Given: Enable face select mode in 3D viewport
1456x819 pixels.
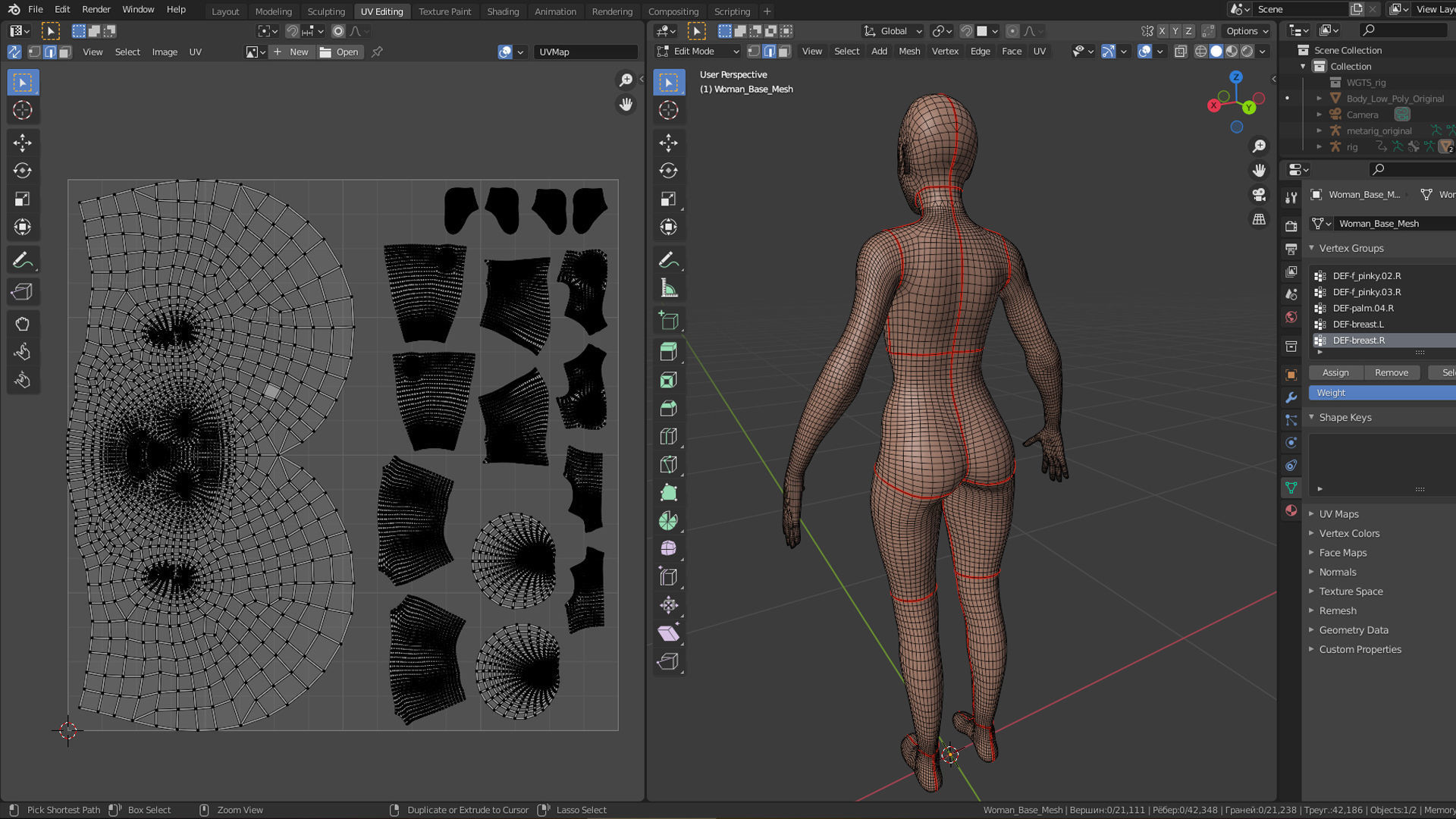Looking at the screenshot, I should pyautogui.click(x=785, y=52).
